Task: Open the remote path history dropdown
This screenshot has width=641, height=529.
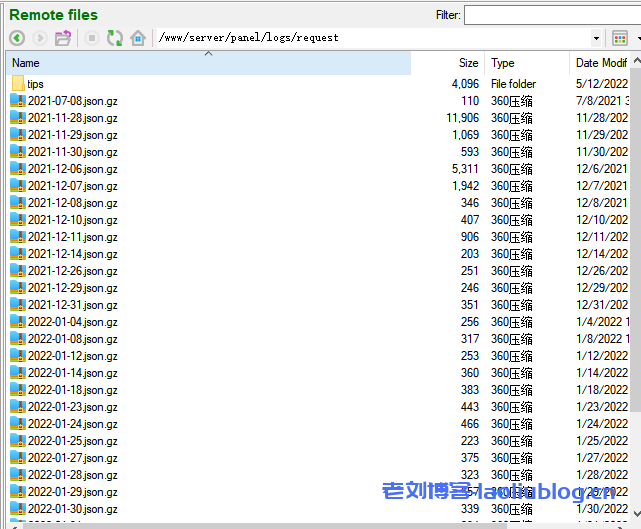Action: [596, 38]
